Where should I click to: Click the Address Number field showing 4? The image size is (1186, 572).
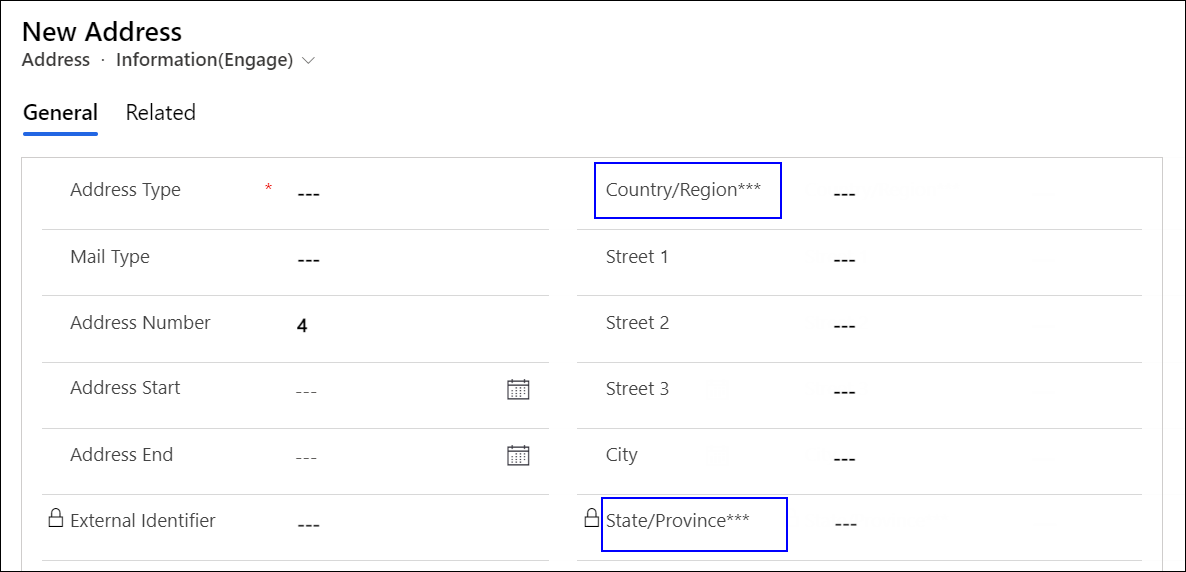(400, 326)
